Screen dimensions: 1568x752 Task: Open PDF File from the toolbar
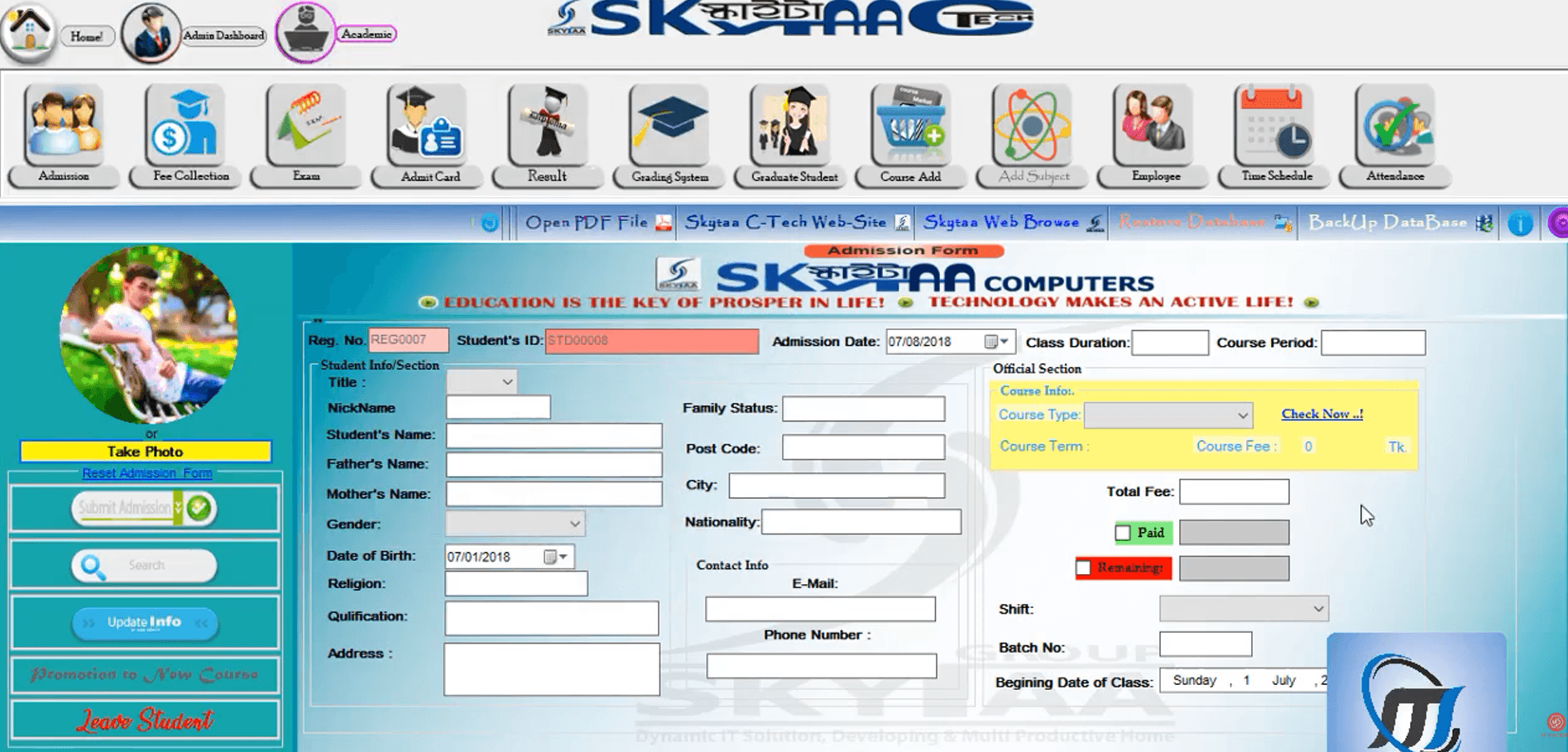tap(598, 223)
